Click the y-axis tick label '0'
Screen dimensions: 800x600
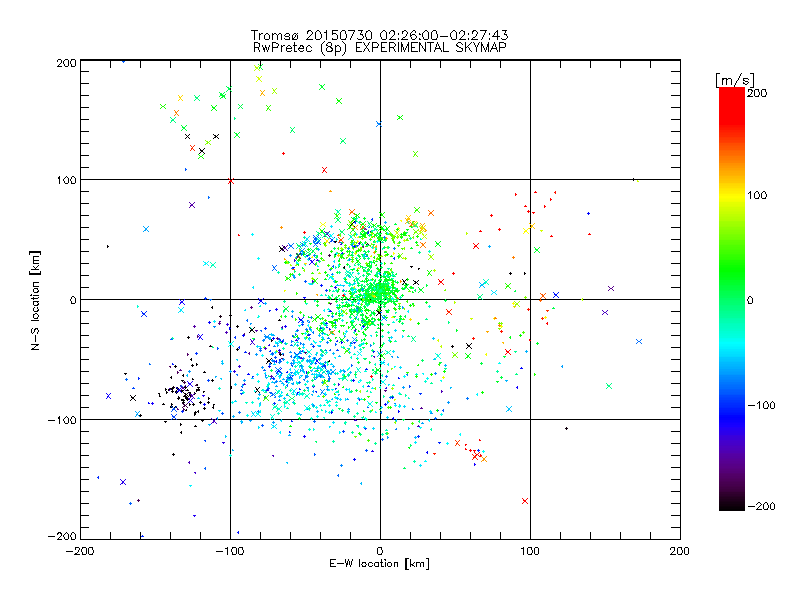[73, 300]
